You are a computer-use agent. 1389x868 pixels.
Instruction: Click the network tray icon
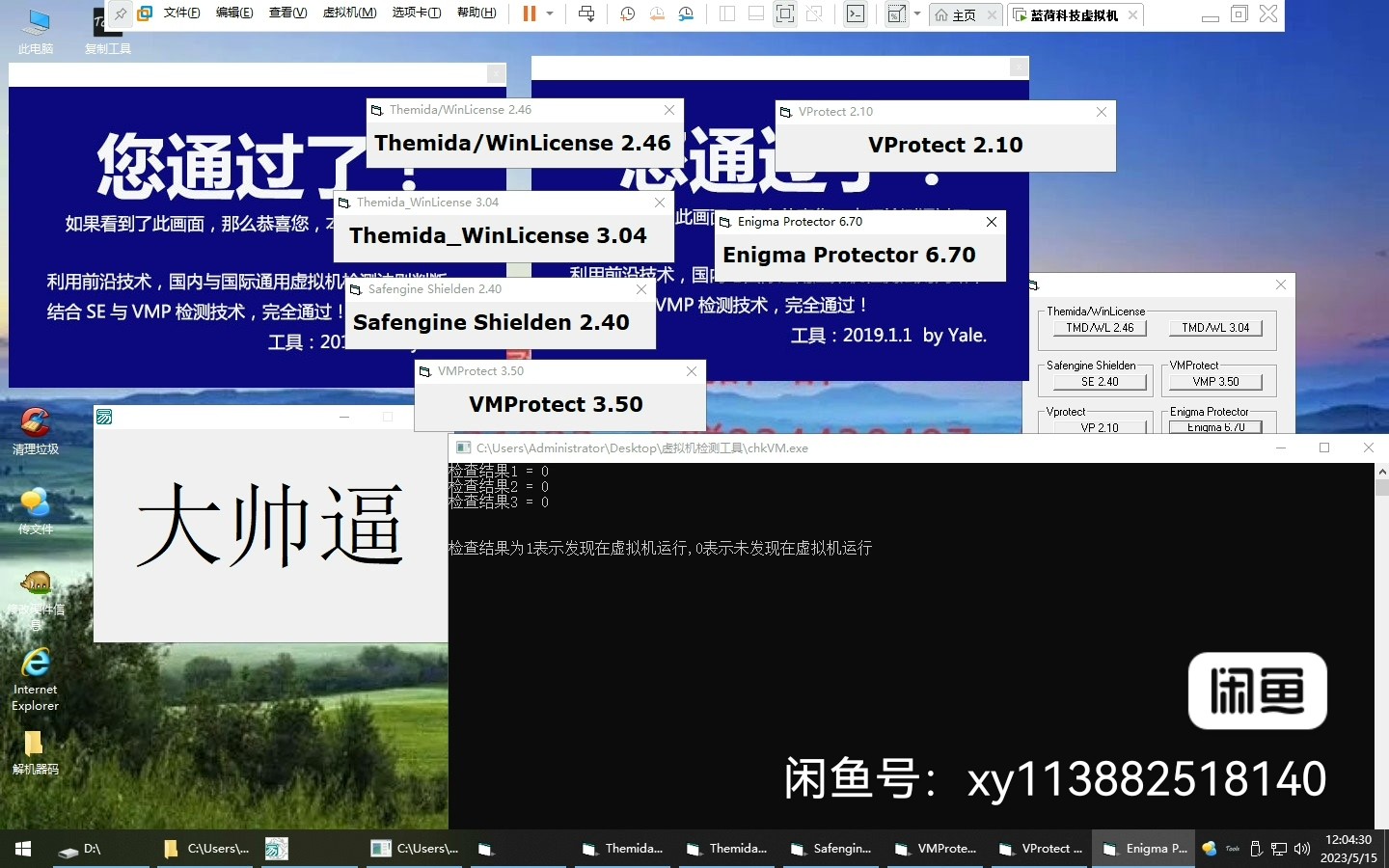tap(1279, 849)
